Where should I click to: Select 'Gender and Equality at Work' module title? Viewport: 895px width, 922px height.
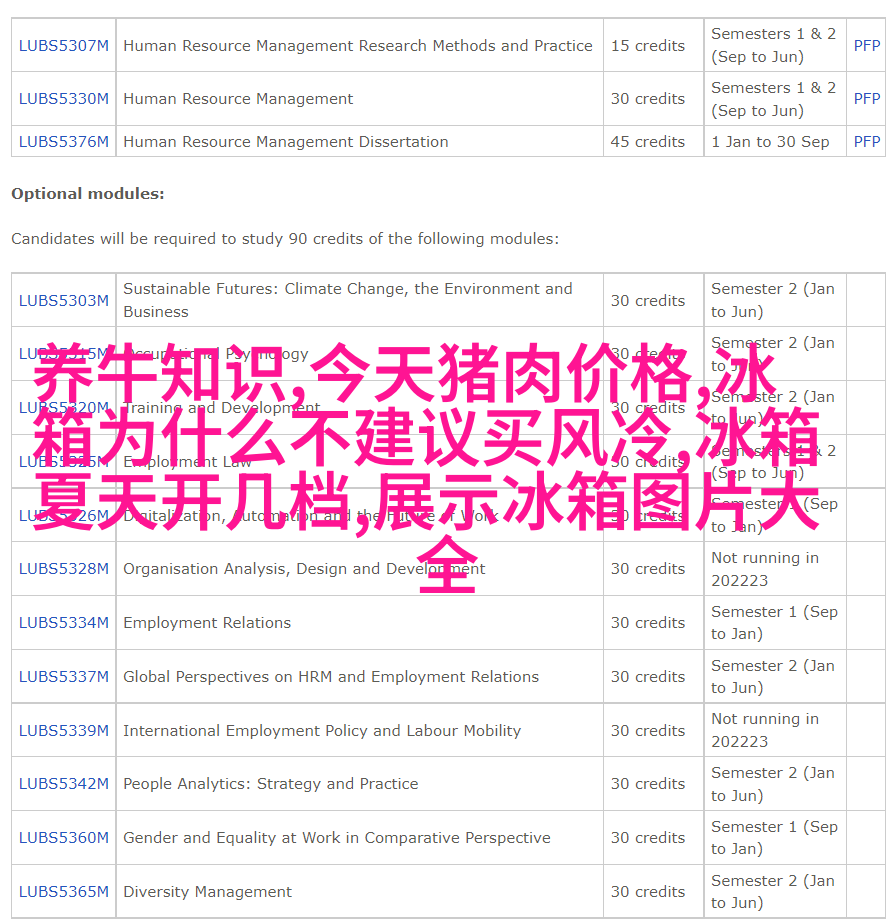coord(337,837)
